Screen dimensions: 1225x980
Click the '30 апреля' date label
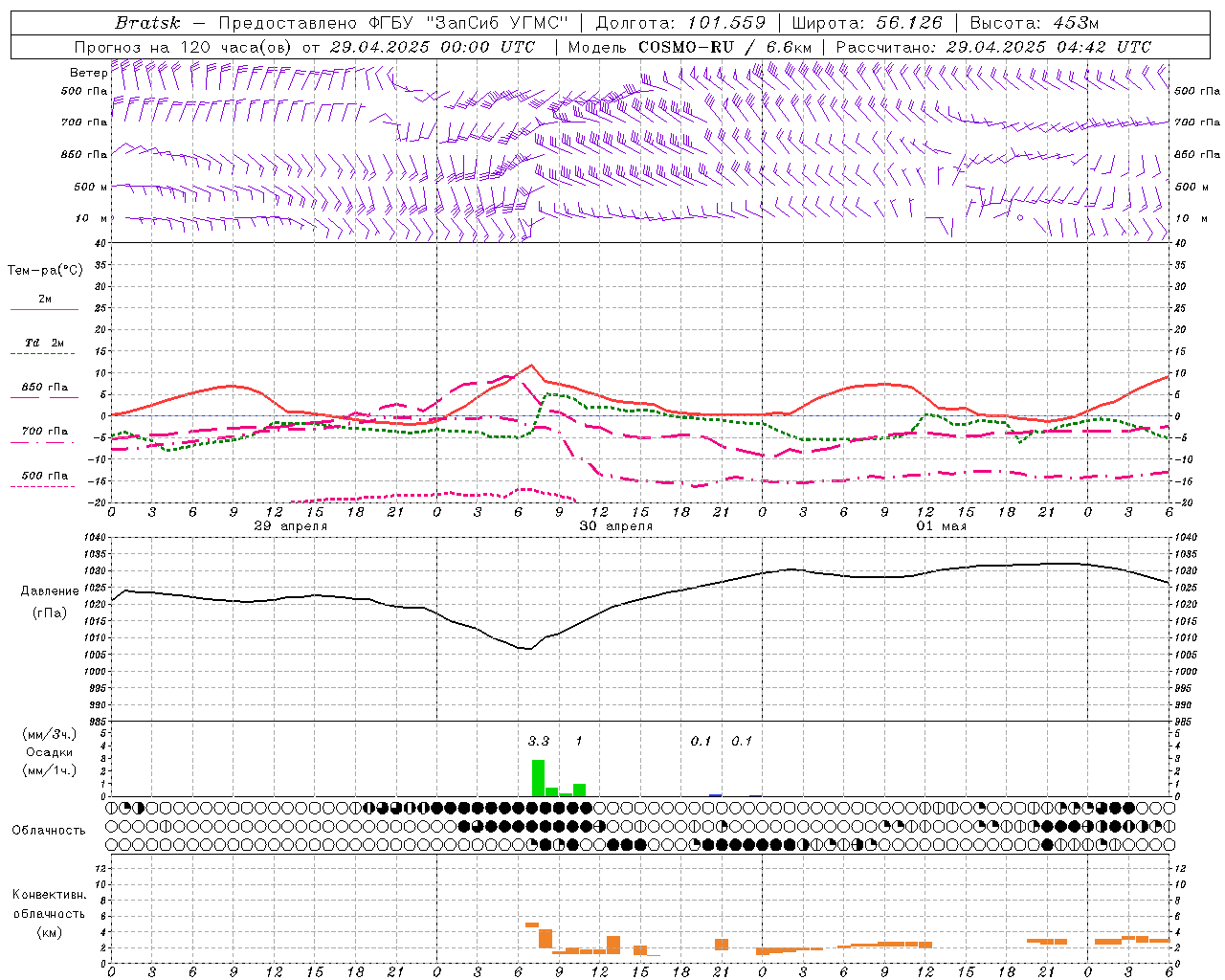(616, 526)
